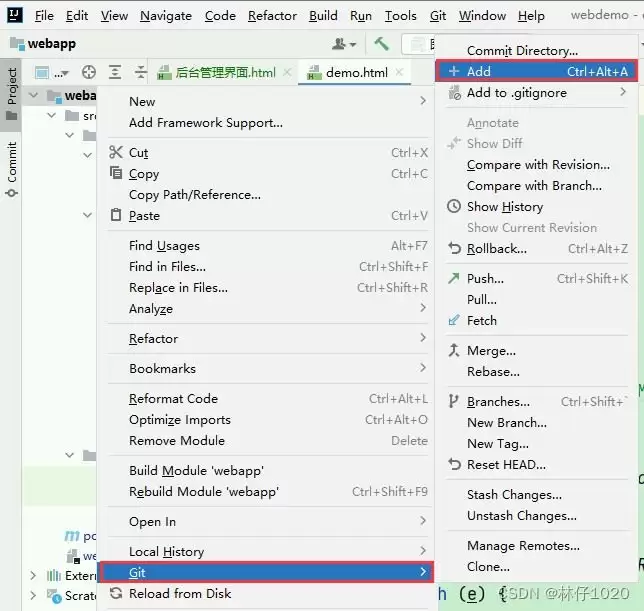This screenshot has height=611, width=644.
Task: Open the Build menu
Action: click(x=323, y=16)
